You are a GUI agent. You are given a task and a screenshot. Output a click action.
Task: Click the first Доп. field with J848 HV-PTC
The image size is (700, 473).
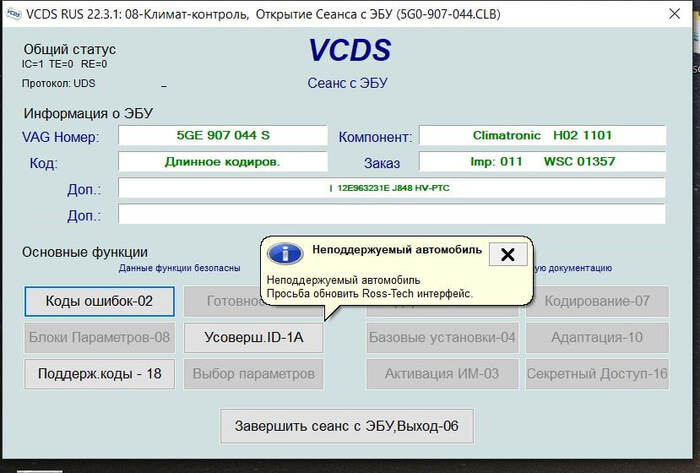pyautogui.click(x=391, y=188)
